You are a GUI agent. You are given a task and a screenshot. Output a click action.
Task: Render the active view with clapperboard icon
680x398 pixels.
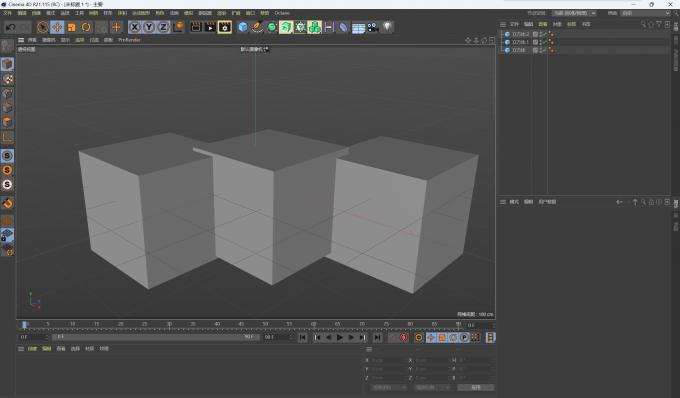coord(196,27)
